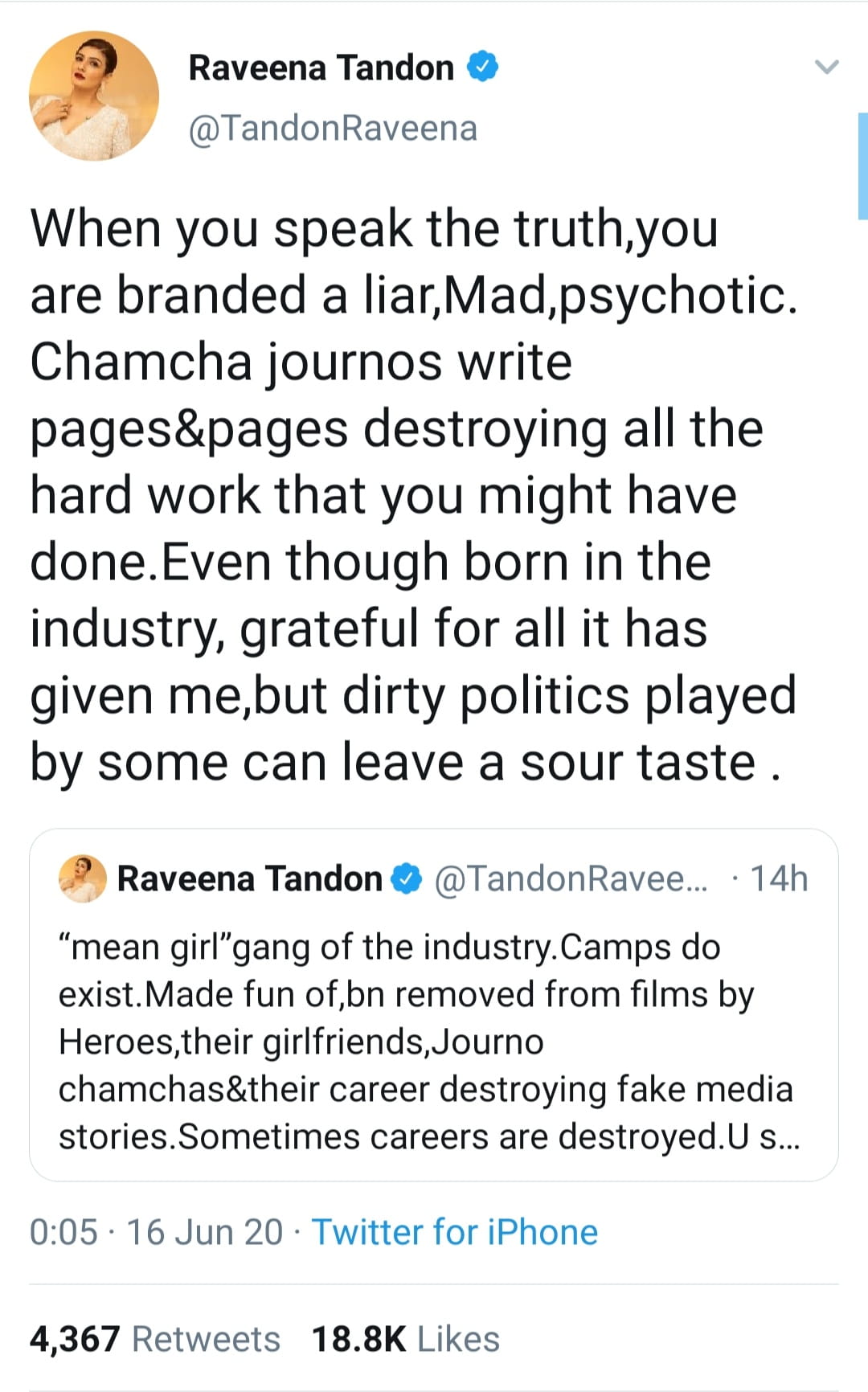Tap the small avatar in the quoted tweet
This screenshot has height=1392, width=868.
(x=83, y=878)
